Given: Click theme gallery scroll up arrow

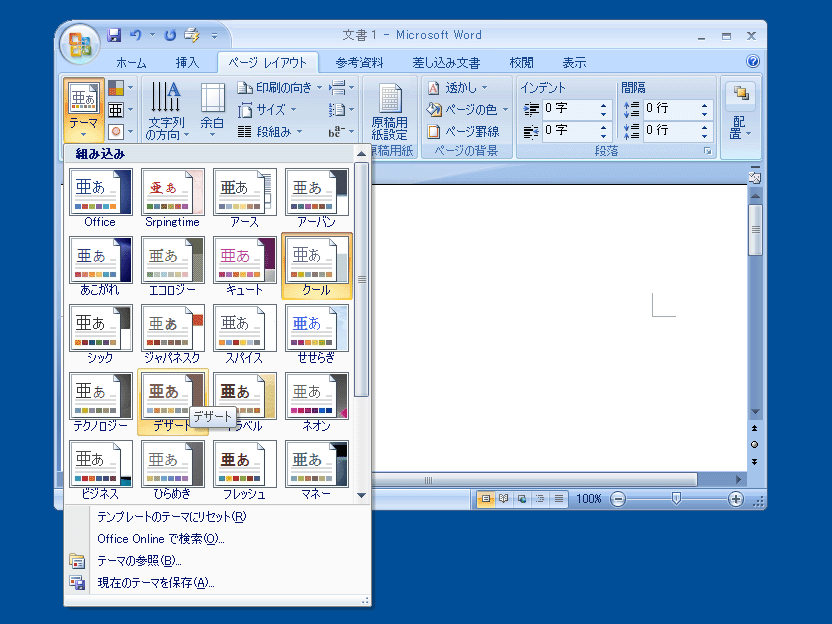Looking at the screenshot, I should (361, 154).
